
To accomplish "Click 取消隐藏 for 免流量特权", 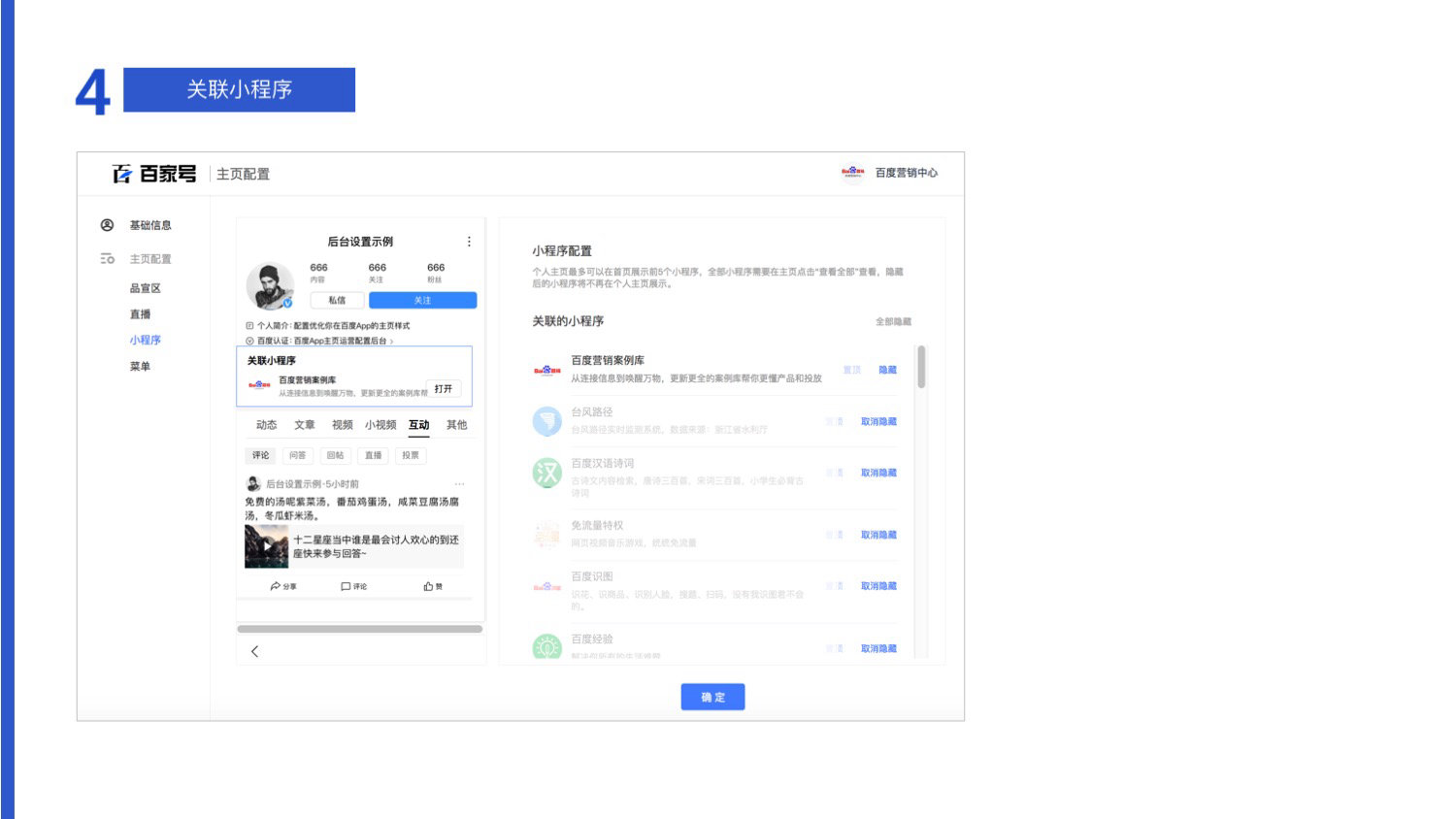I will 879,535.
